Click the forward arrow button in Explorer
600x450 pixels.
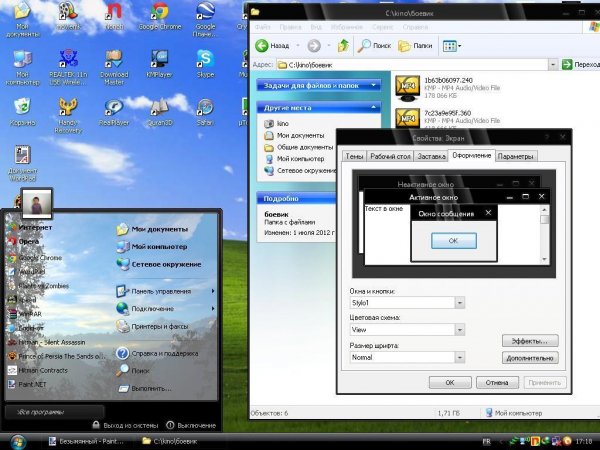pyautogui.click(x=314, y=46)
